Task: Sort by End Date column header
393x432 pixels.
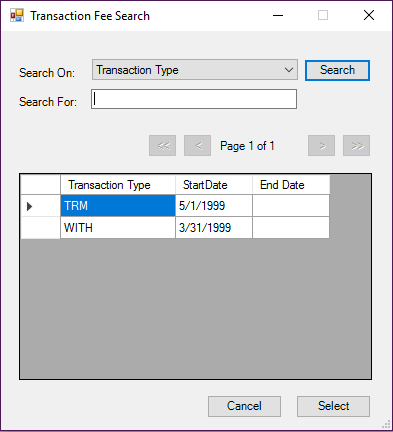Action: (291, 185)
